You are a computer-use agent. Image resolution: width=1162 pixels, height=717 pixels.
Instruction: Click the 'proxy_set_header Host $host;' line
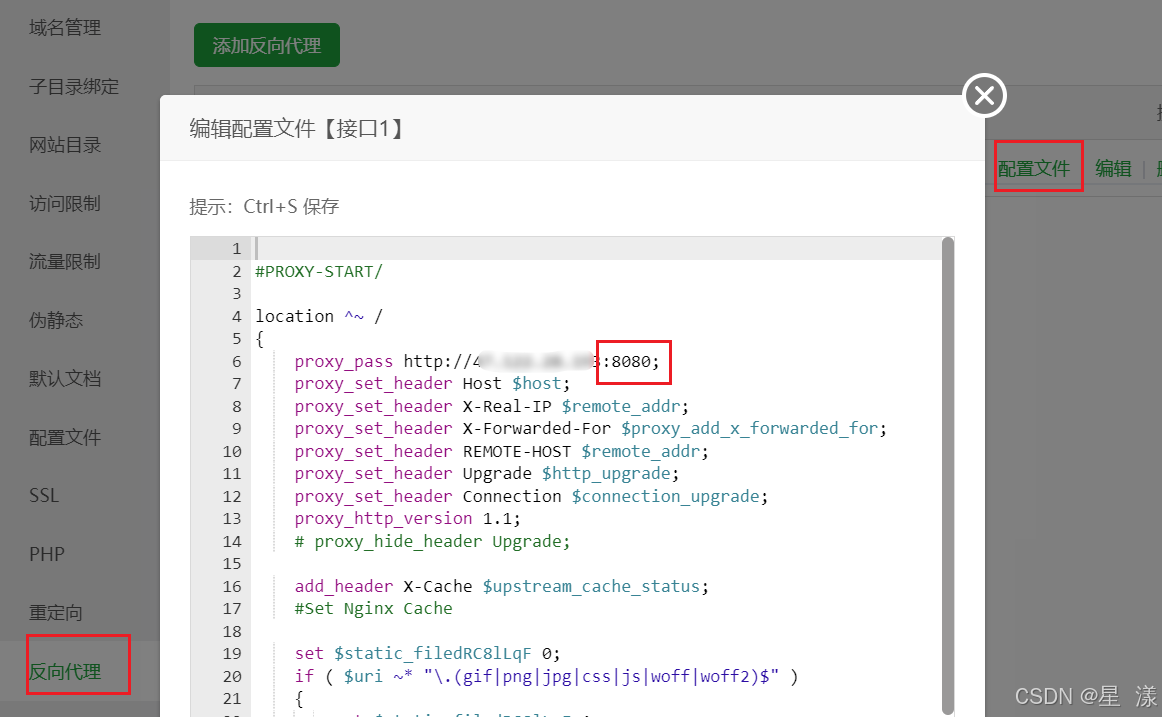432,384
